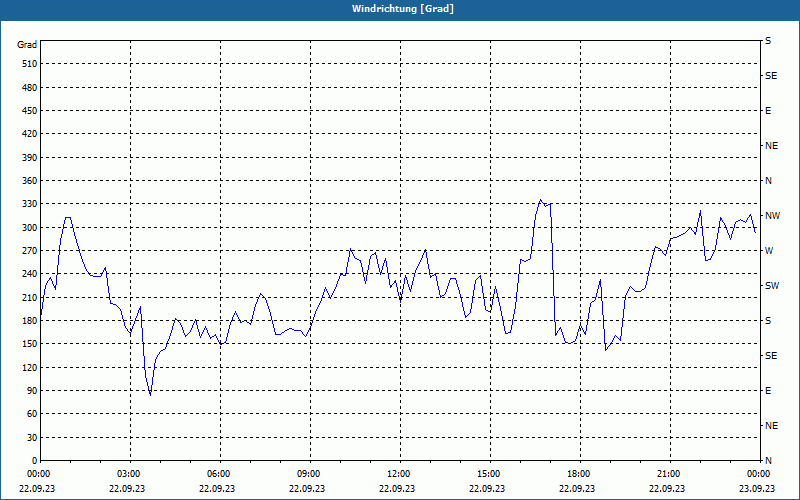Select the 90 y-axis value
Image resolution: width=800 pixels, height=500 pixels.
click(x=32, y=391)
